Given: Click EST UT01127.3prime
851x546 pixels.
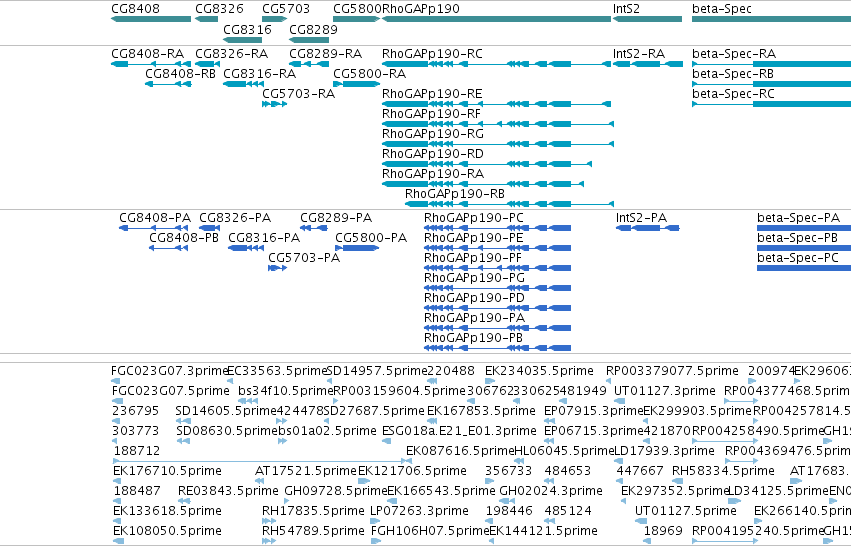Looking at the screenshot, I should tap(665, 391).
